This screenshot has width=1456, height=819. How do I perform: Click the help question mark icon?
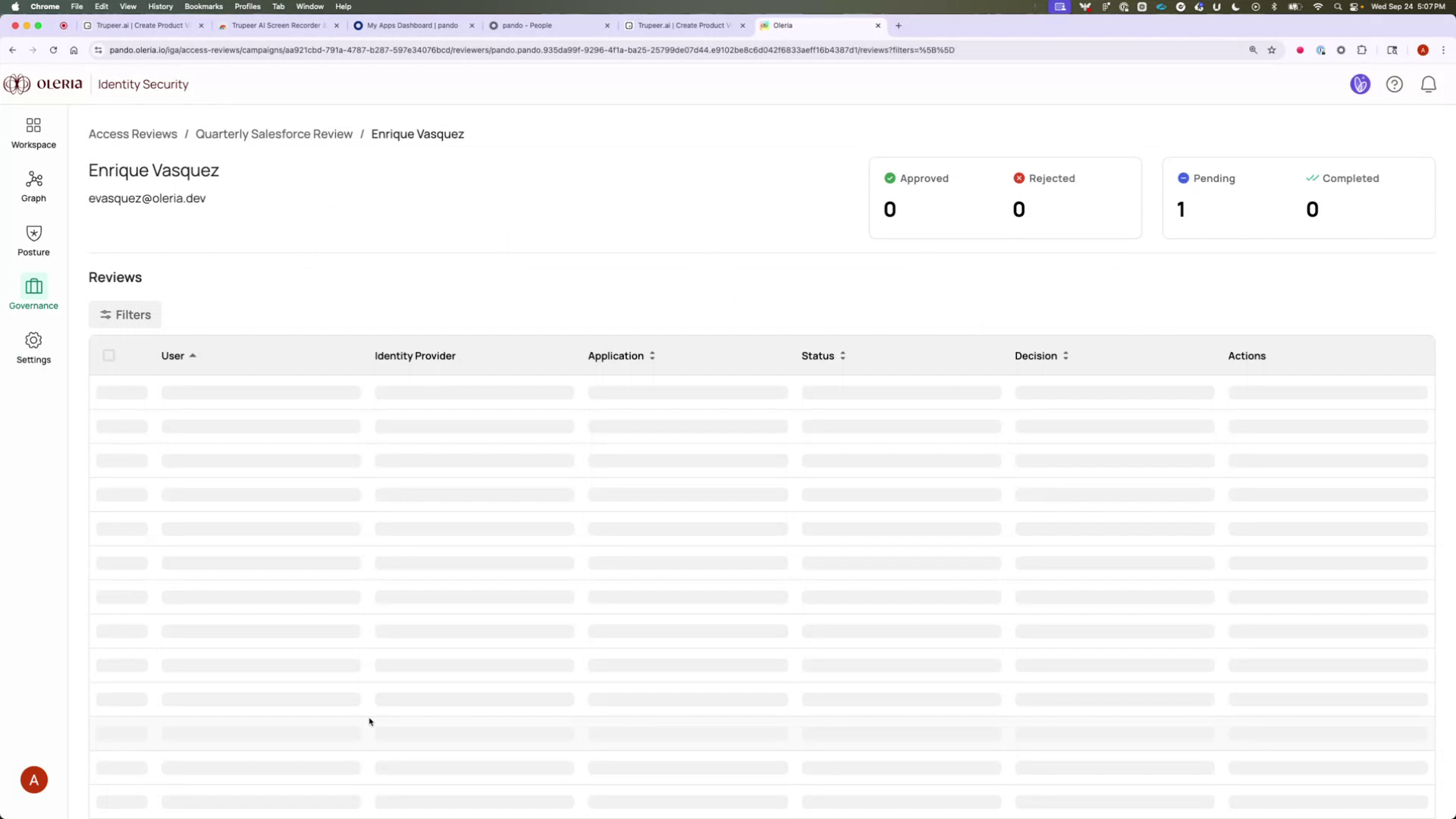1395,84
